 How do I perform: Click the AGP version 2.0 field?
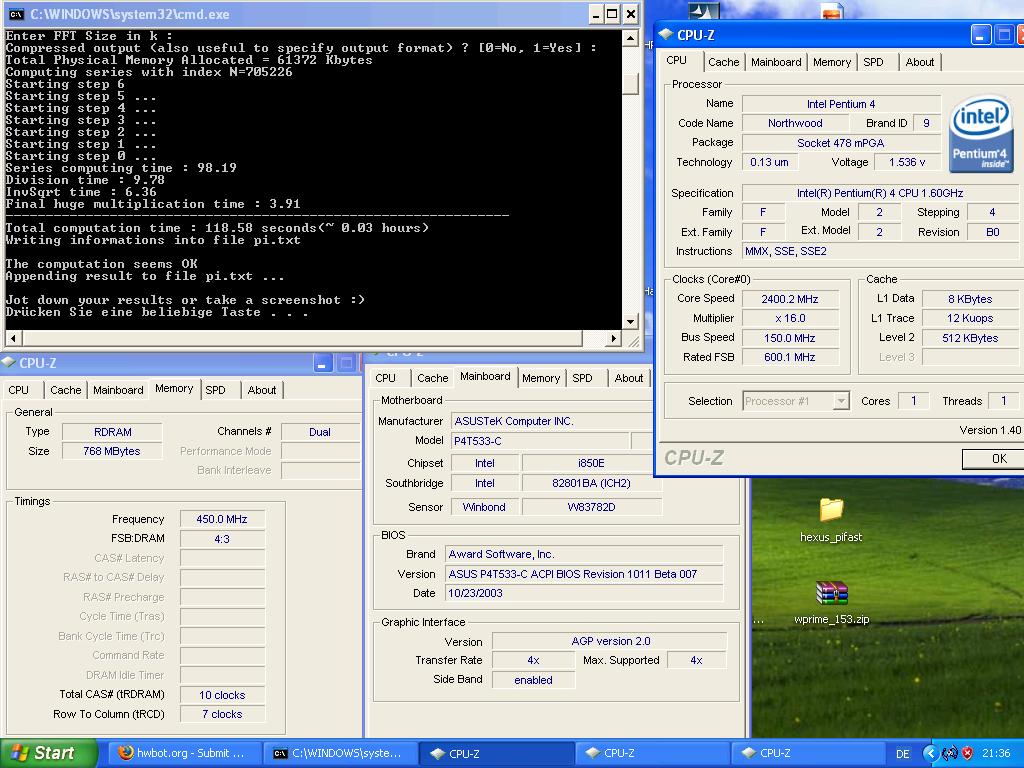coord(610,641)
